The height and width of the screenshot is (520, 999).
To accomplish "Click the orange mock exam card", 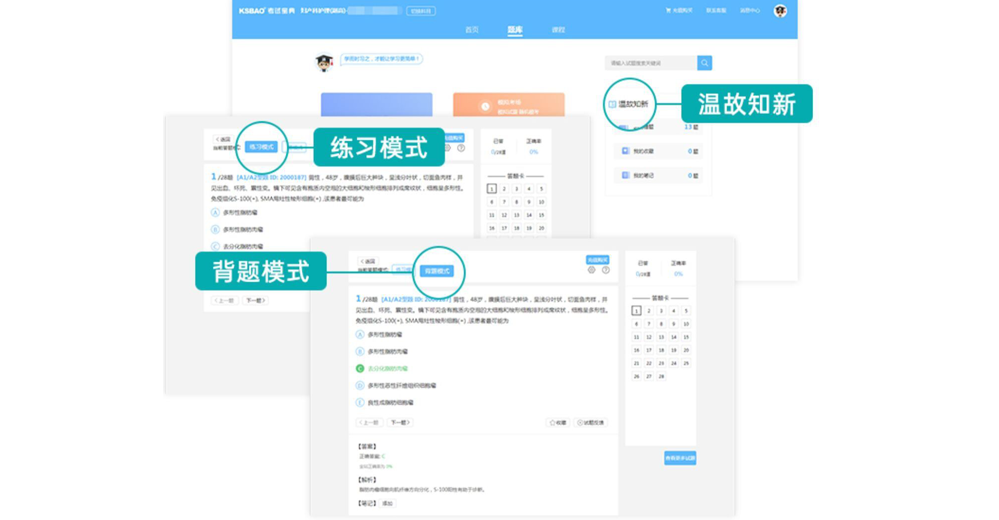I will pyautogui.click(x=508, y=105).
